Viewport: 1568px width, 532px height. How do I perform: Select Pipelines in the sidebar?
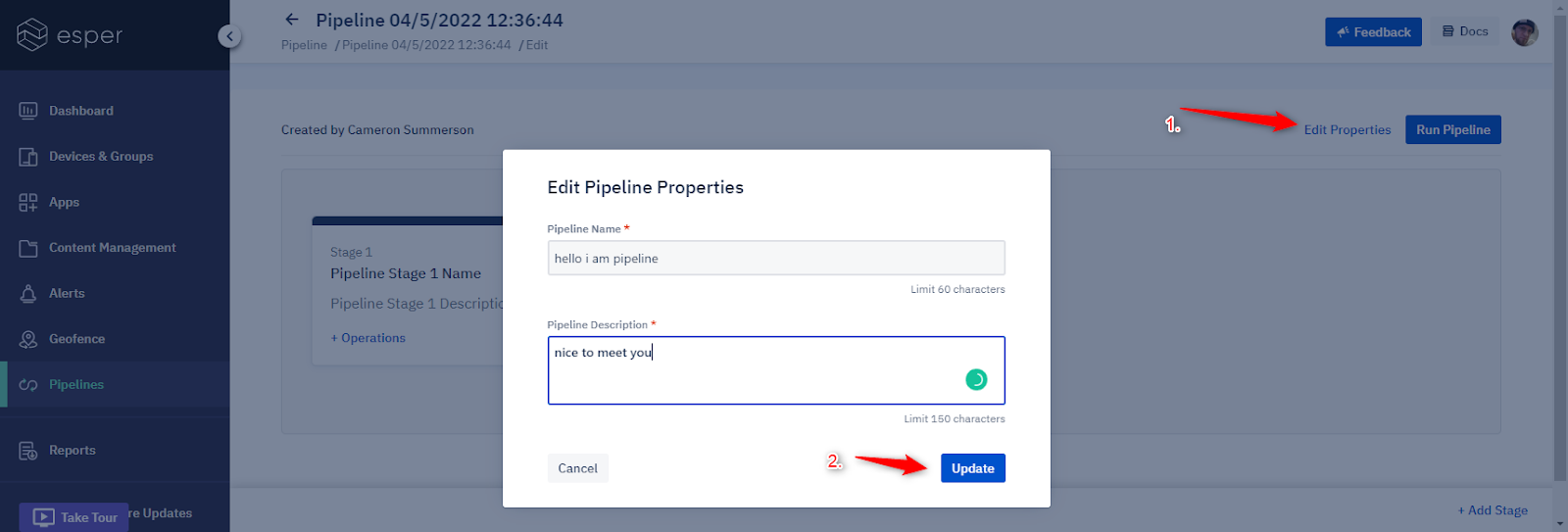coord(115,384)
